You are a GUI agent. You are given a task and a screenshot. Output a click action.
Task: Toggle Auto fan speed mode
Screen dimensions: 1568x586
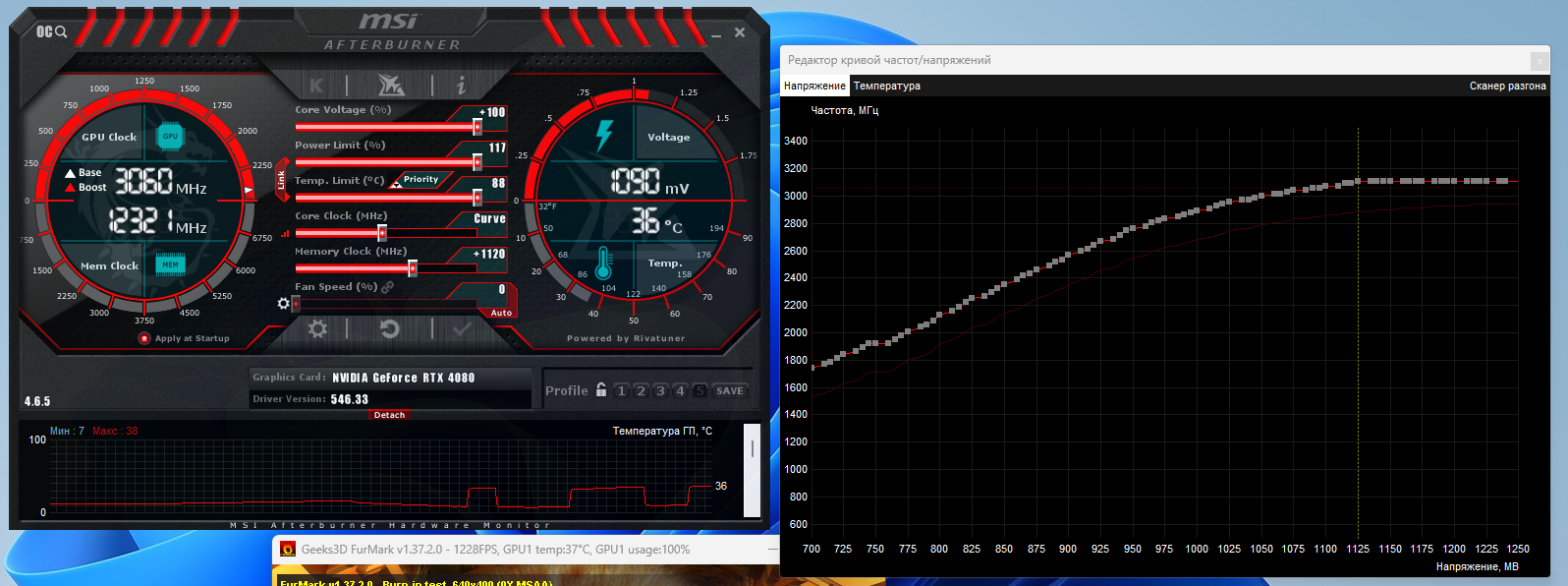pos(501,313)
